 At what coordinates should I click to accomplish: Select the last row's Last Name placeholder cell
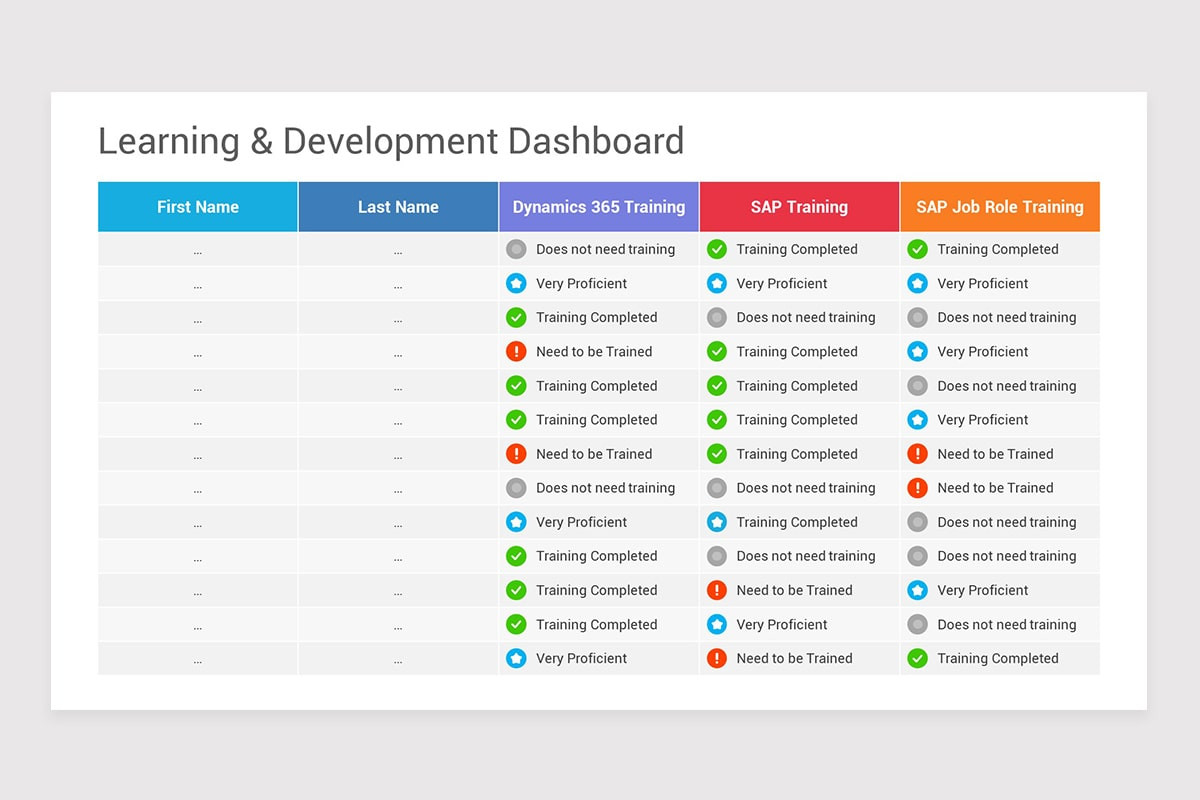pos(398,658)
